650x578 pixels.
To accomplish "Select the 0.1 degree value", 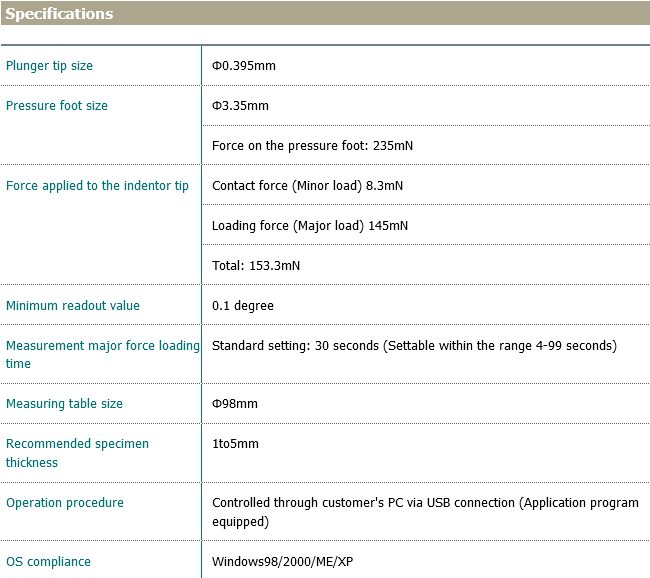I will click(x=242, y=306).
